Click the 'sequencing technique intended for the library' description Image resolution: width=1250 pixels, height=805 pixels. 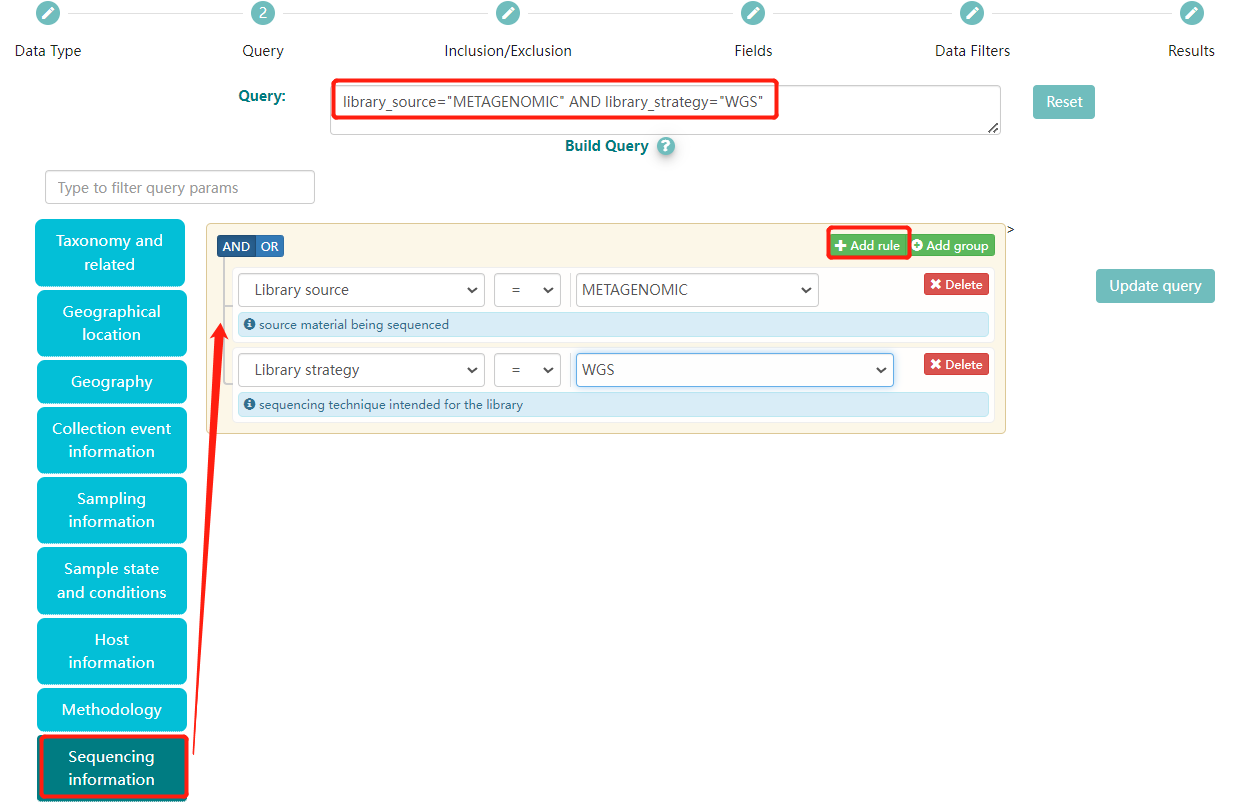pyautogui.click(x=391, y=405)
